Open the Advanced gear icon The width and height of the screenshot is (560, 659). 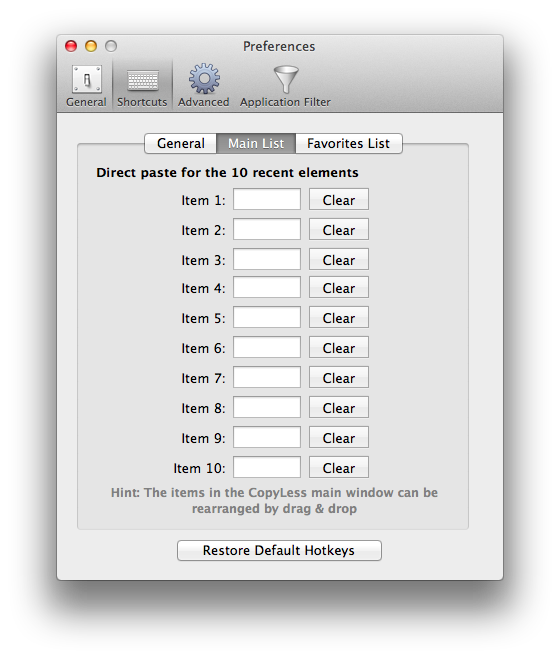click(x=204, y=79)
